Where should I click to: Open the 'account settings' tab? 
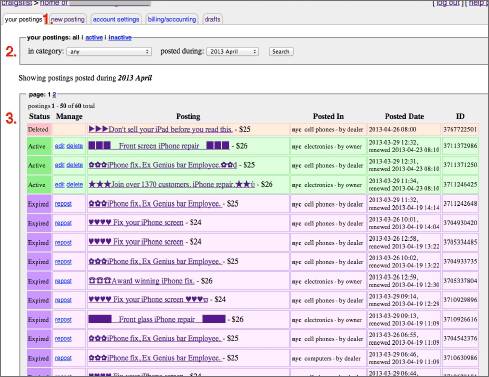pos(116,19)
